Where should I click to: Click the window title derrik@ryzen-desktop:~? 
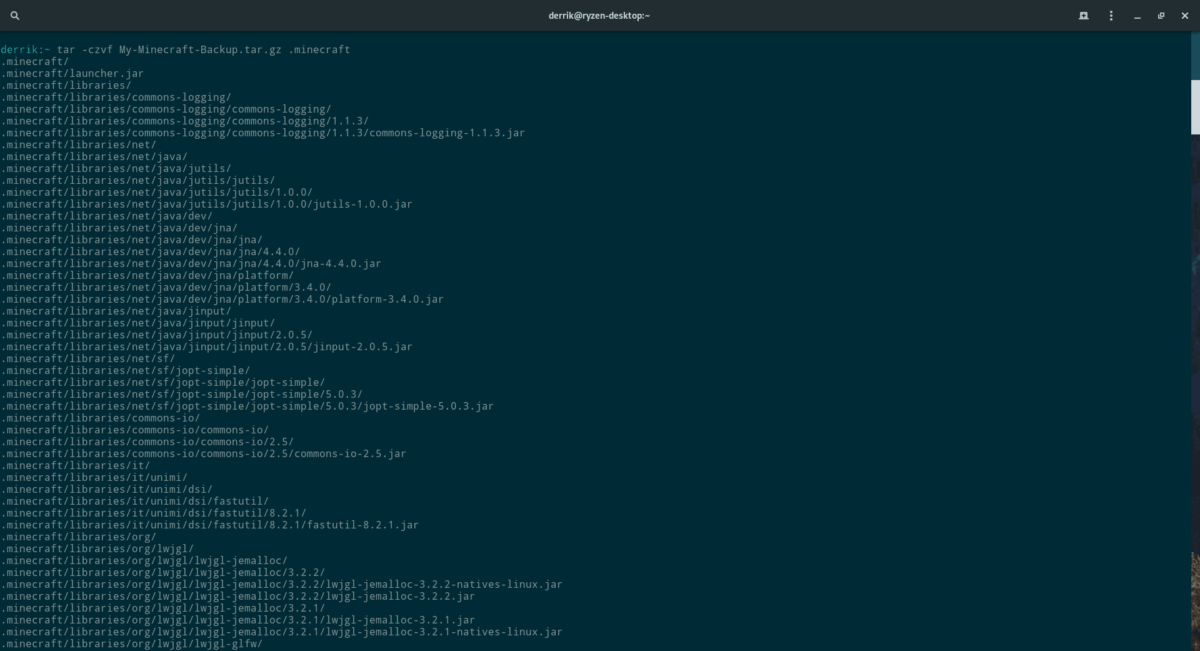pos(600,16)
